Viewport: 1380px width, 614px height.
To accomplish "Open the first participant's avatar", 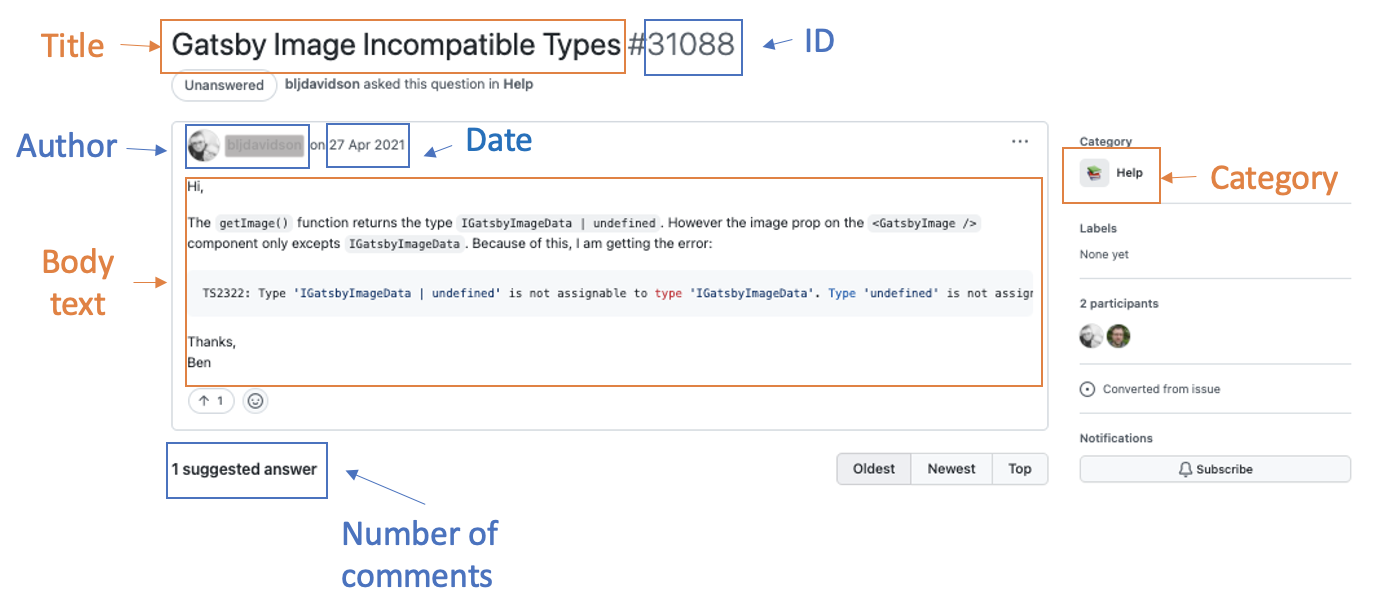I will (x=1091, y=336).
